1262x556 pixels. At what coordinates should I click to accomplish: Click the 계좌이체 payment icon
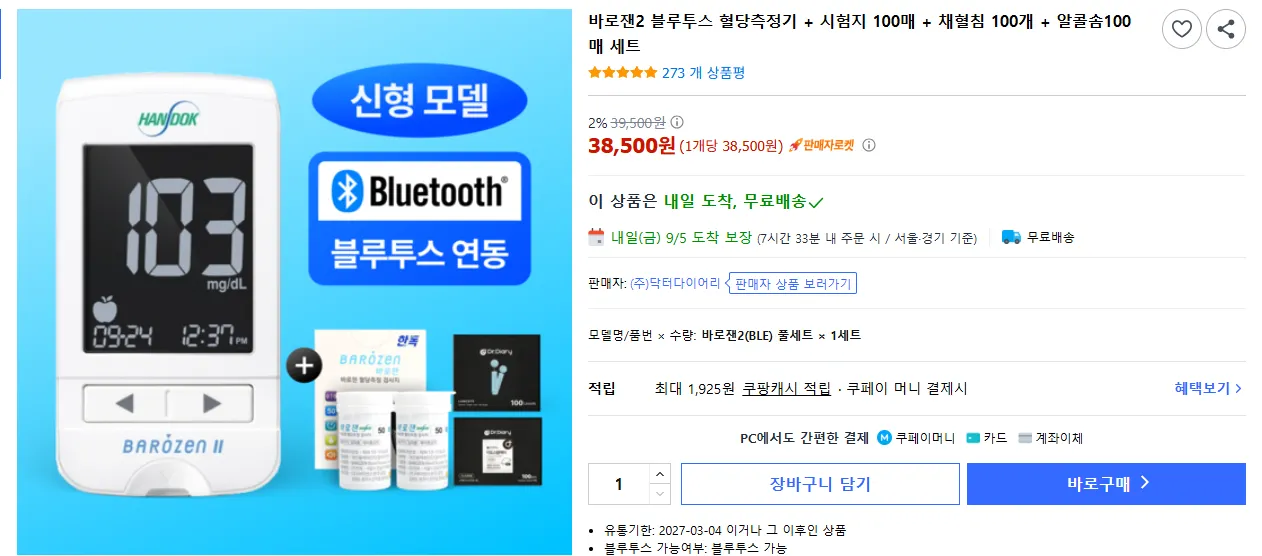point(1025,437)
